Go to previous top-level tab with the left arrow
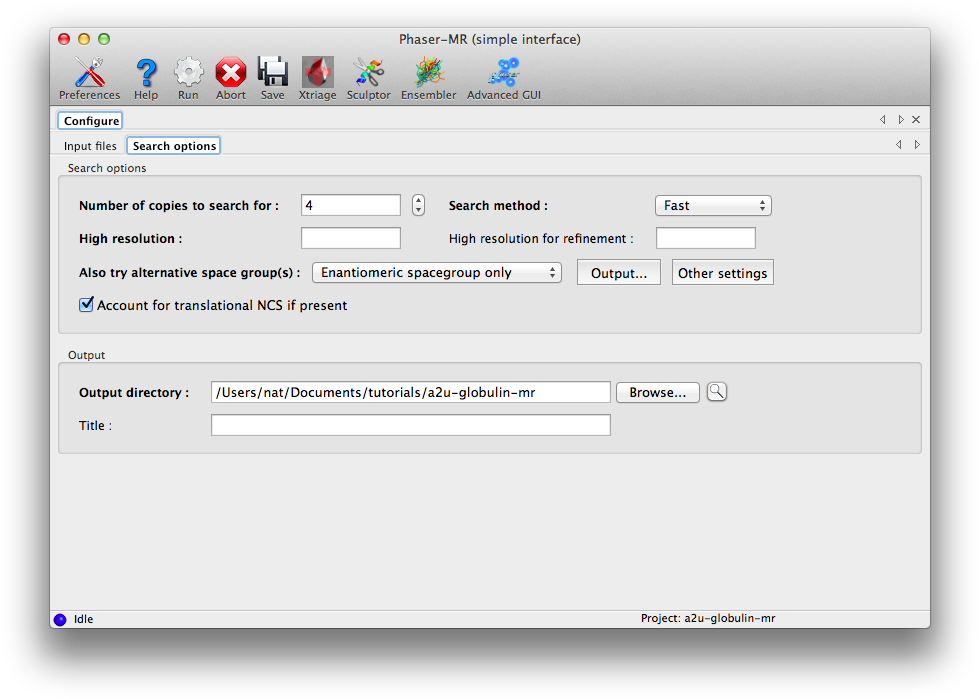This screenshot has width=979, height=699. 883,119
